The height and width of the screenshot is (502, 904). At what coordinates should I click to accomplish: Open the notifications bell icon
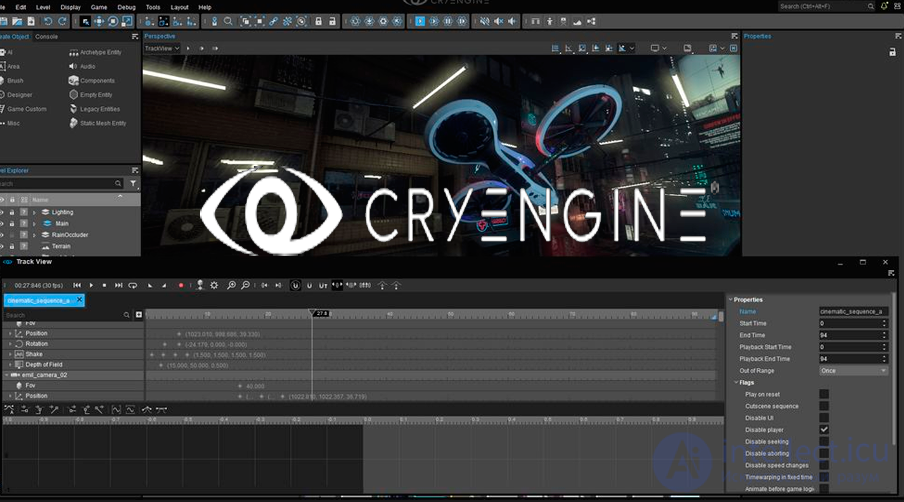(884, 6)
